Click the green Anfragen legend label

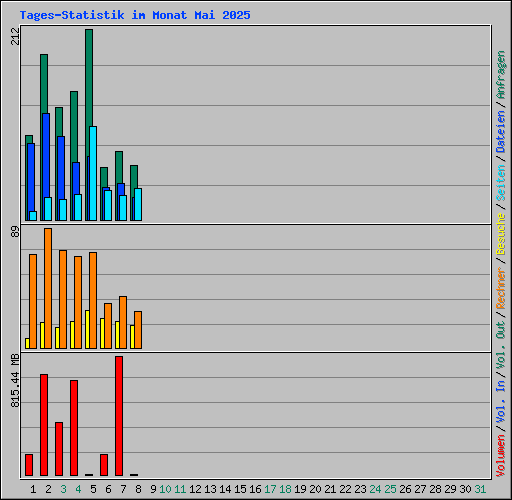point(501,75)
